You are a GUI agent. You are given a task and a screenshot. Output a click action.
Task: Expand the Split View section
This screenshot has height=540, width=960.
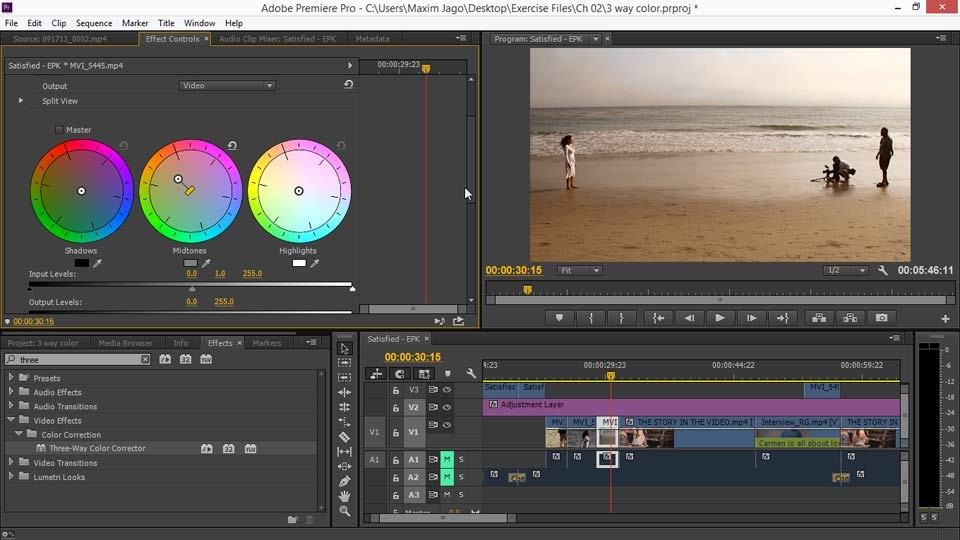[x=21, y=100]
